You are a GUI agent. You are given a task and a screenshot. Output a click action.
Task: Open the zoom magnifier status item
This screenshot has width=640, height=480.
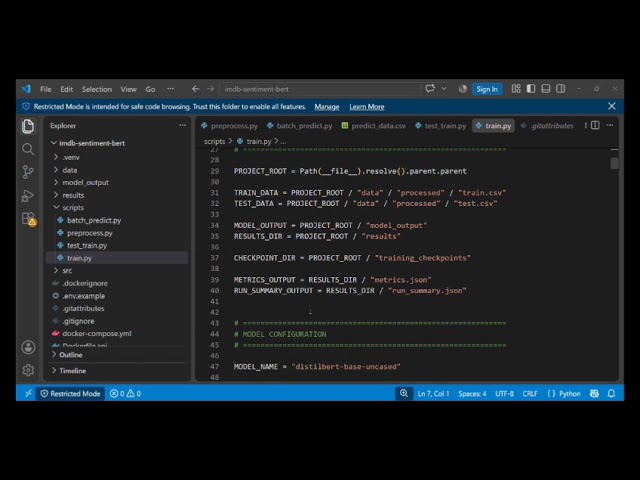[x=404, y=393]
